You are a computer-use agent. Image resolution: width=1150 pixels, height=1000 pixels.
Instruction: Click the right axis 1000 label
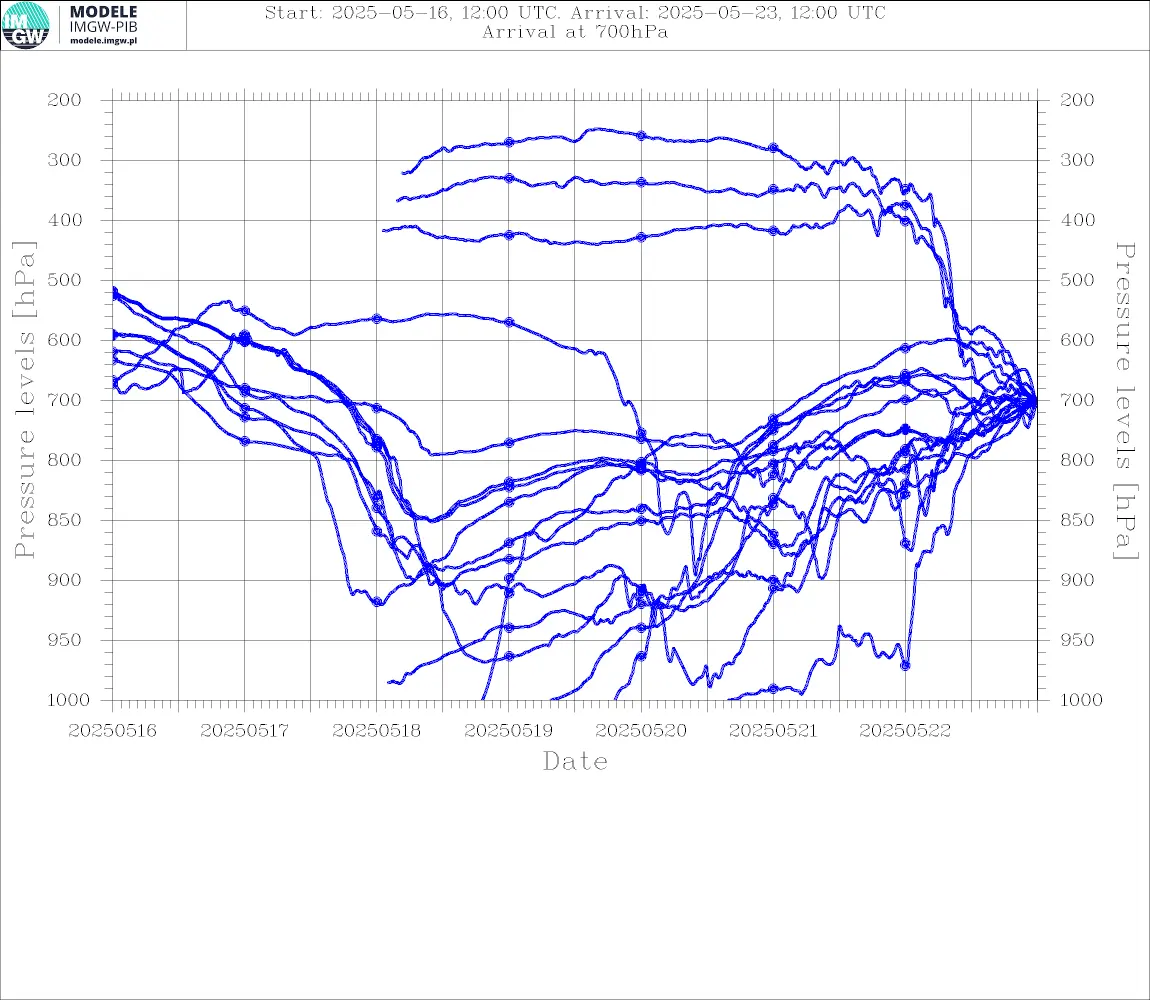tap(1081, 700)
